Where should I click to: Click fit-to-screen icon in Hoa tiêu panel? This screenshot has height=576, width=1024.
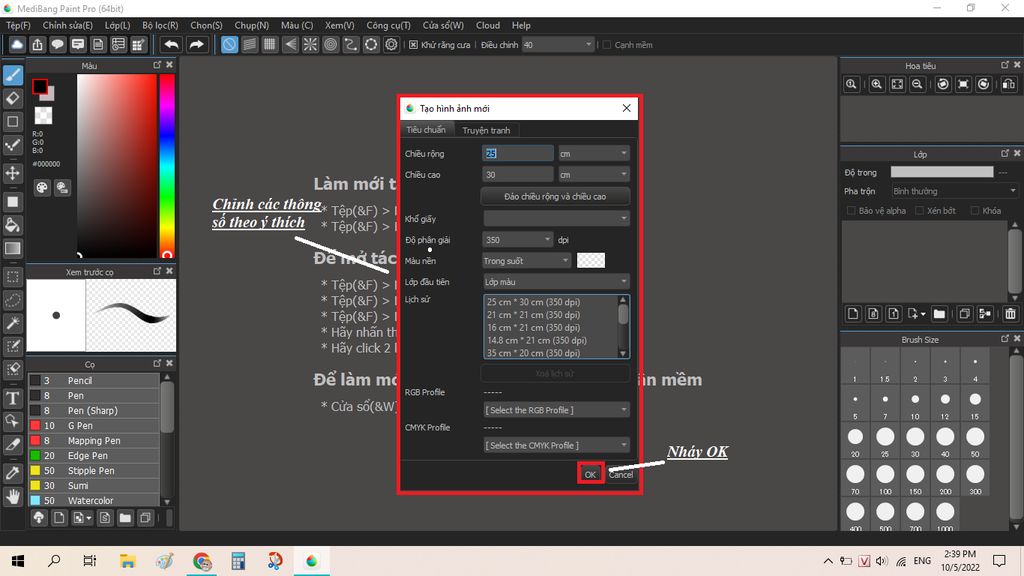(x=897, y=84)
